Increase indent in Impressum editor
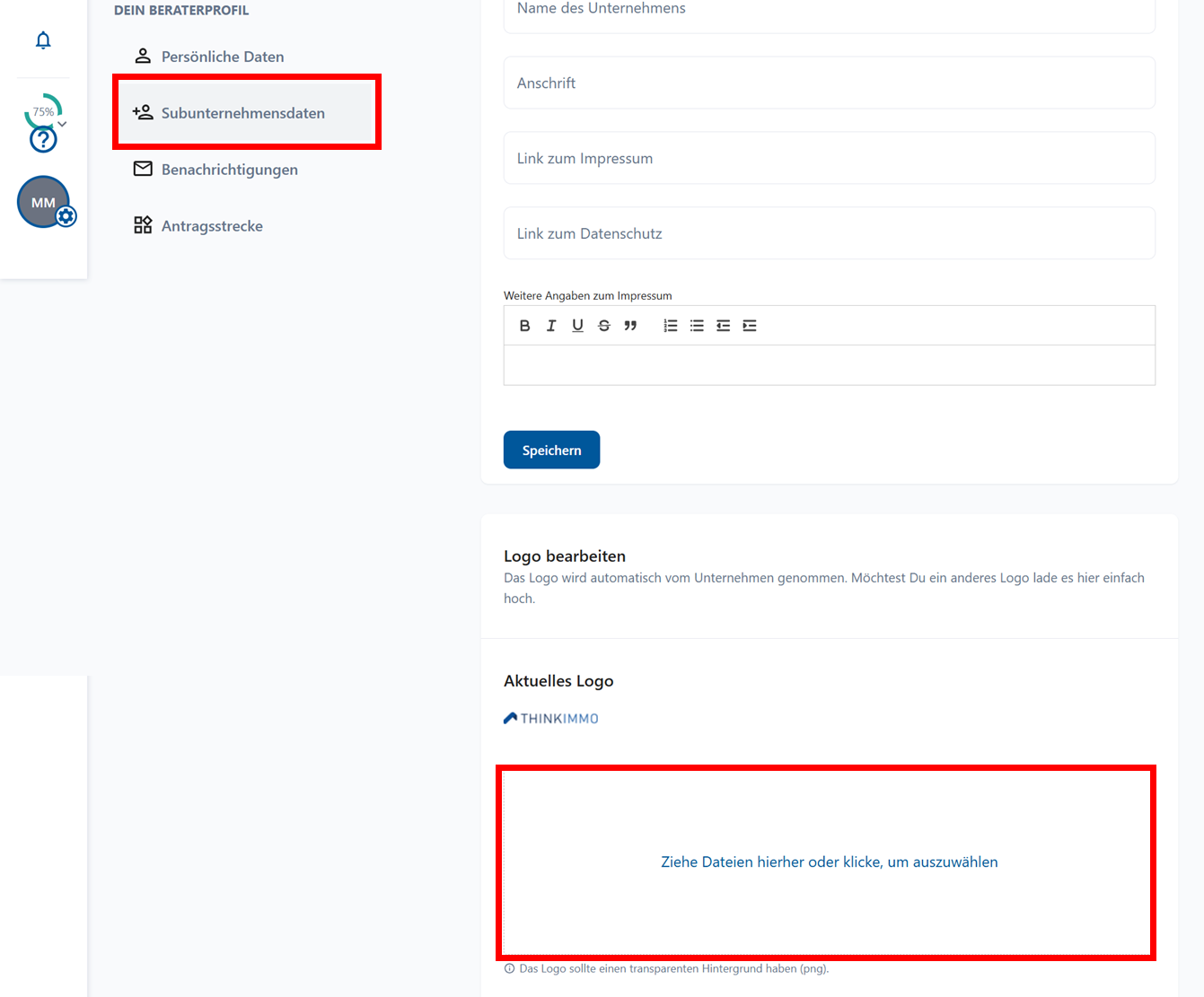Image resolution: width=1204 pixels, height=997 pixels. [750, 326]
